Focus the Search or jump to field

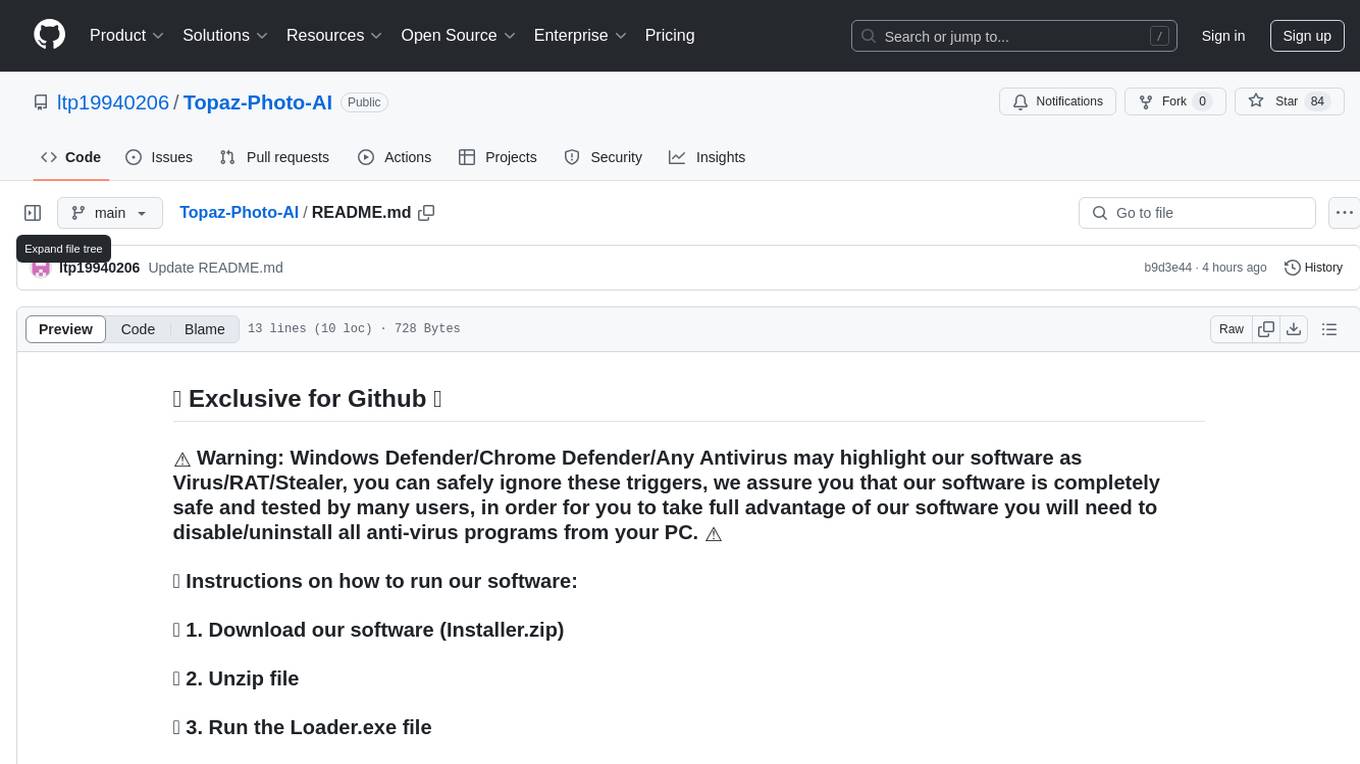[x=1016, y=36]
